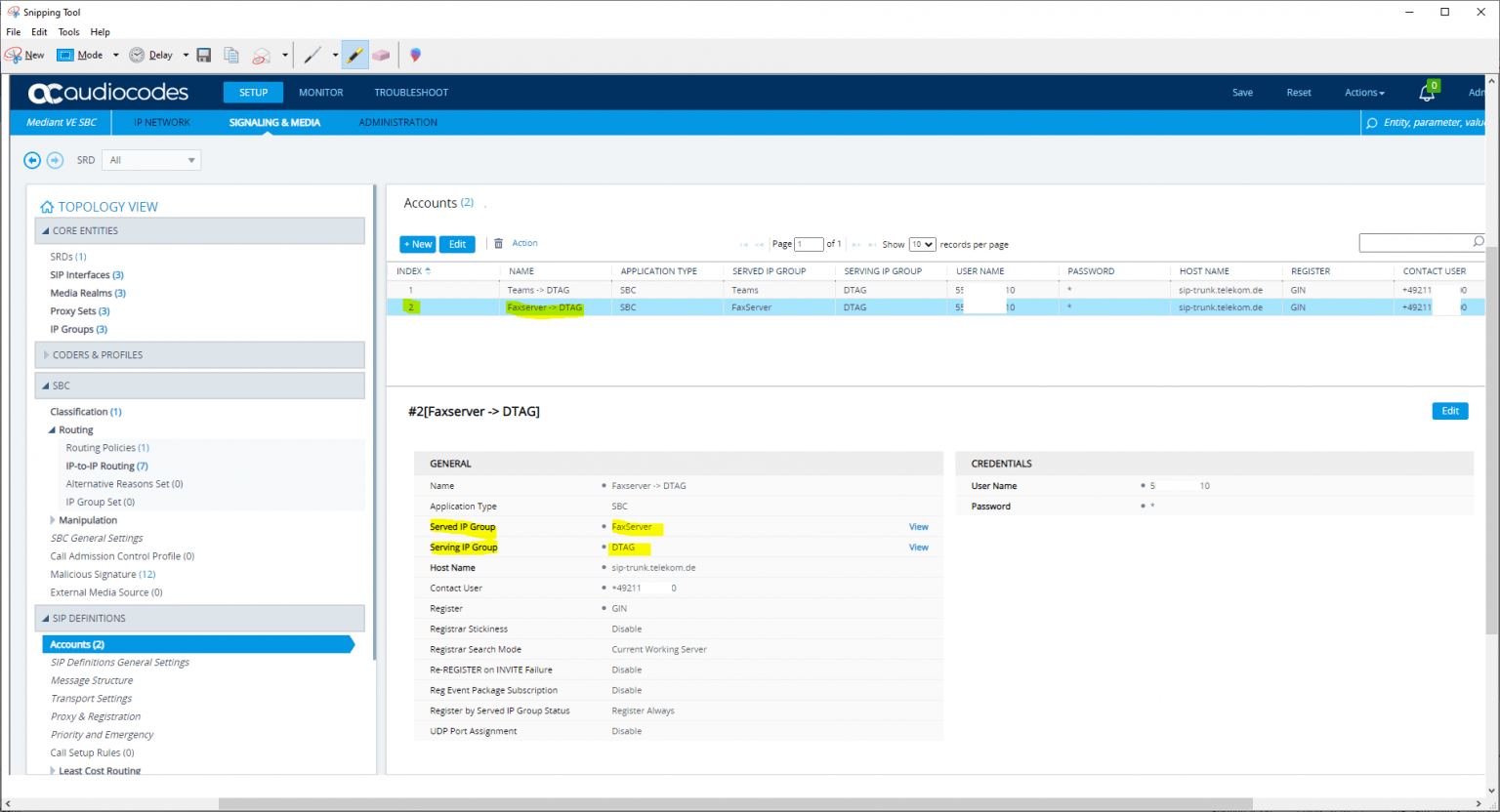
Task: Create an account with the New button
Action: point(417,243)
